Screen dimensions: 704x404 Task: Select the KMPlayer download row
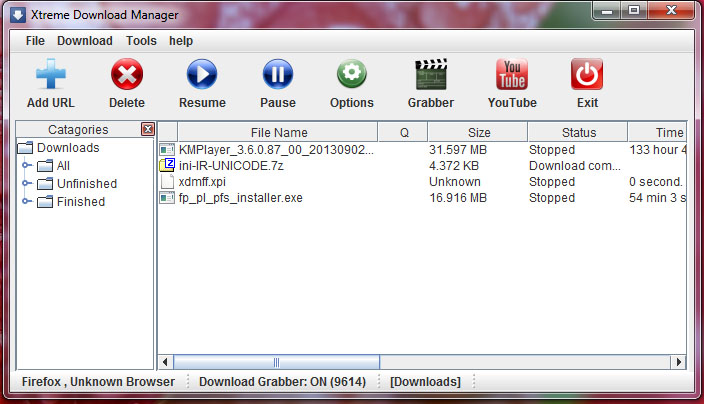[275, 150]
